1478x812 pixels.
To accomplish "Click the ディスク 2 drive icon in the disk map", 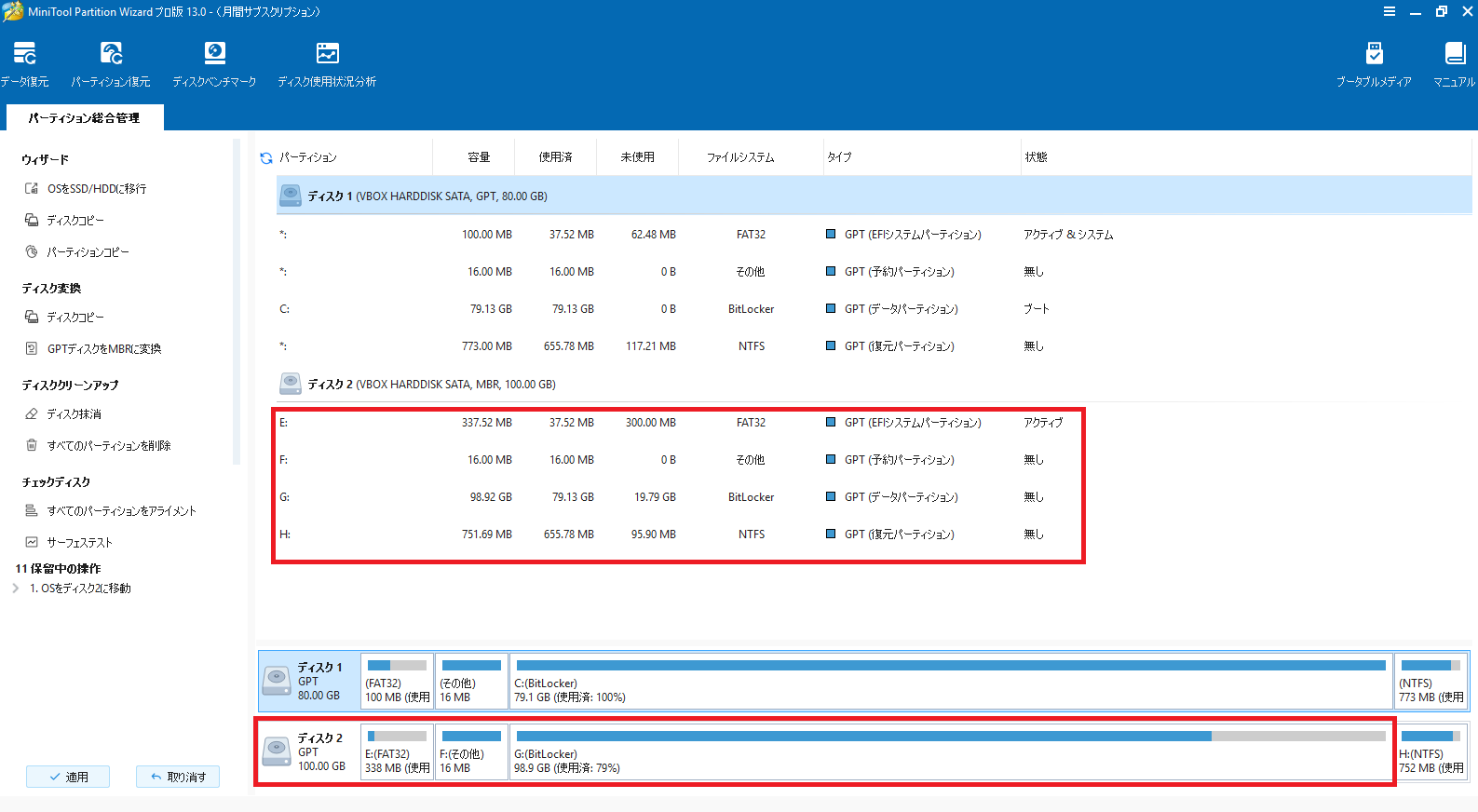I will [277, 751].
